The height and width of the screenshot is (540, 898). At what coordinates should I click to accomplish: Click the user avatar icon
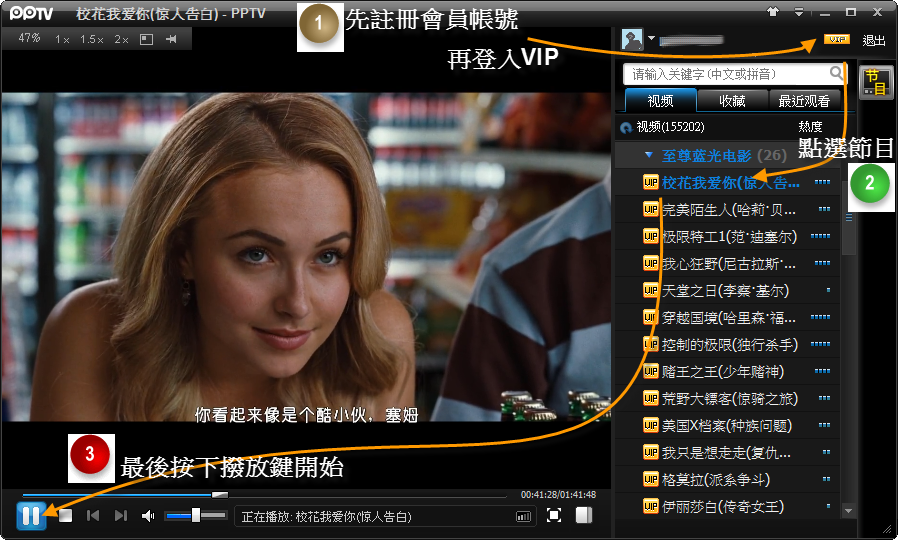coord(632,40)
